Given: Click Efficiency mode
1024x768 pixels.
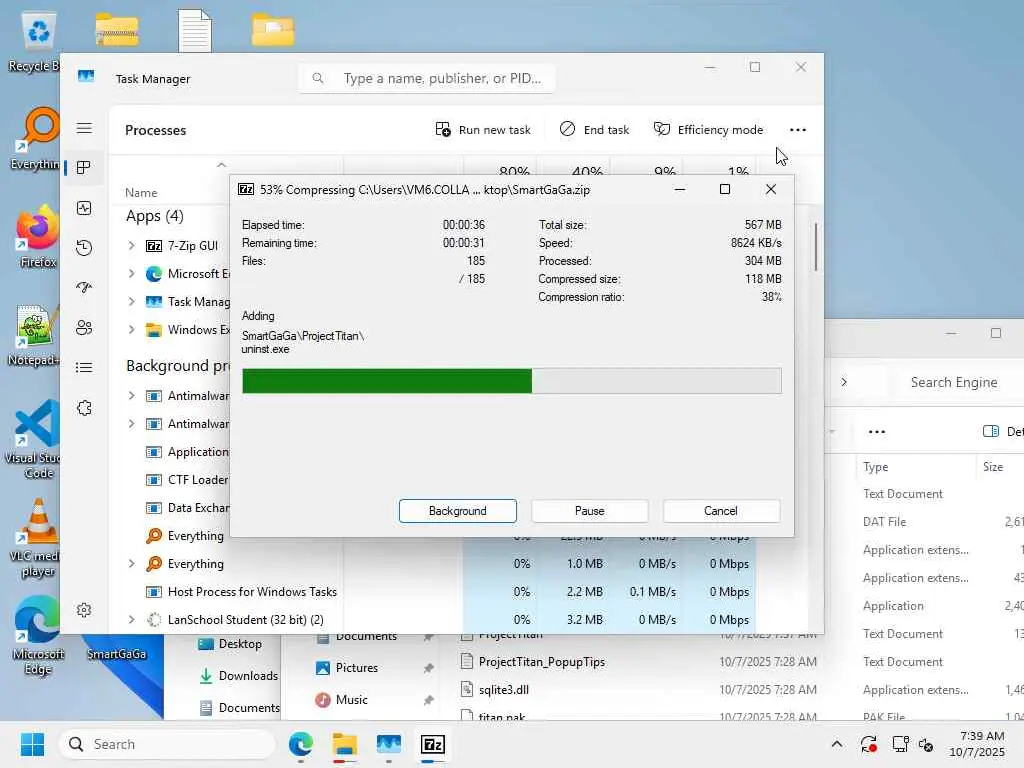Looking at the screenshot, I should point(709,129).
